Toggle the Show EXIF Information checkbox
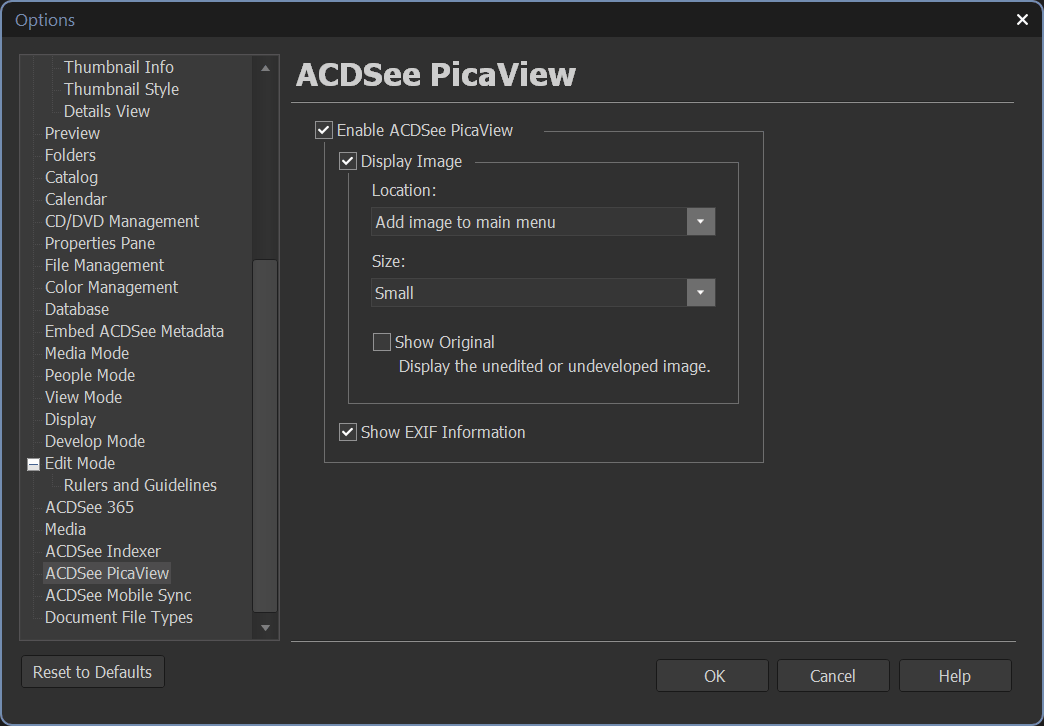Image resolution: width=1044 pixels, height=726 pixels. click(x=348, y=432)
